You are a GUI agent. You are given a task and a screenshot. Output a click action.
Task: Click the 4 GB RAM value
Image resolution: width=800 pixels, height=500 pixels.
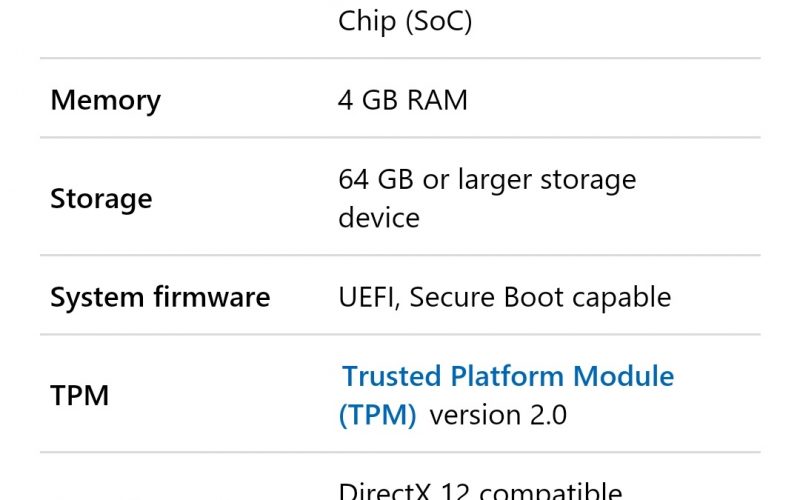pyautogui.click(x=403, y=99)
